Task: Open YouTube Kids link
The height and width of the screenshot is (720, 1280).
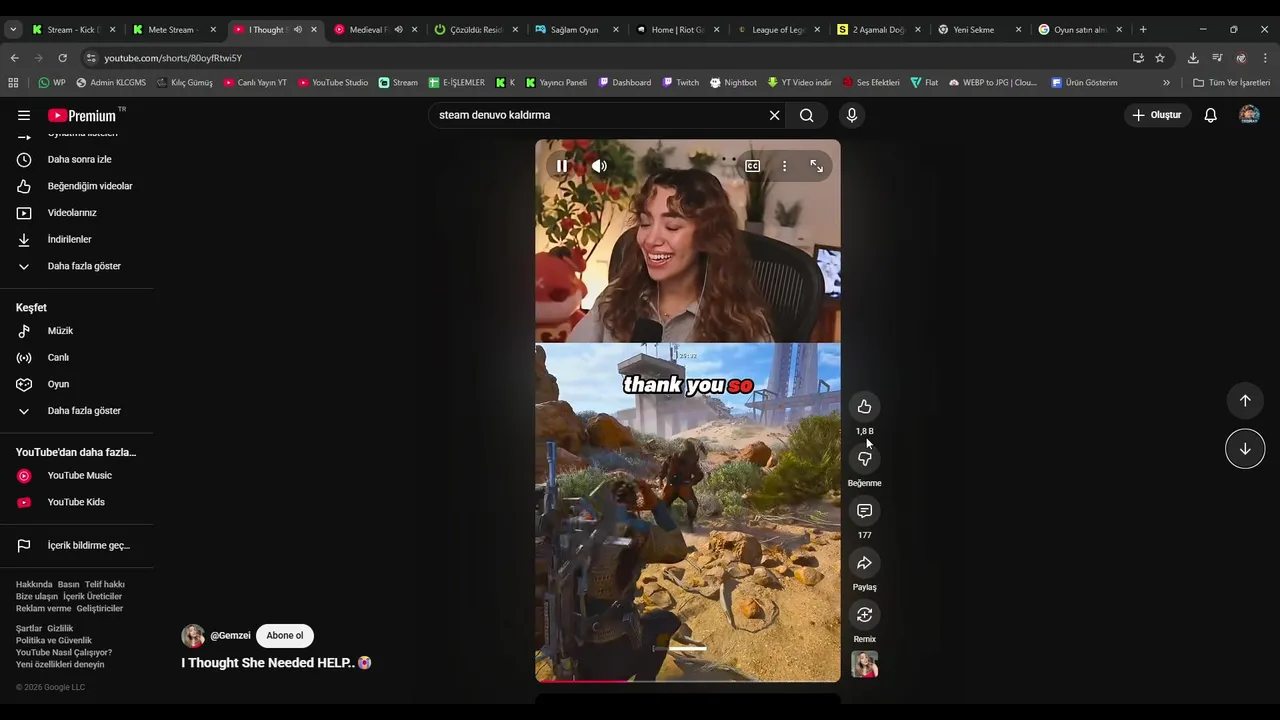Action: click(77, 502)
